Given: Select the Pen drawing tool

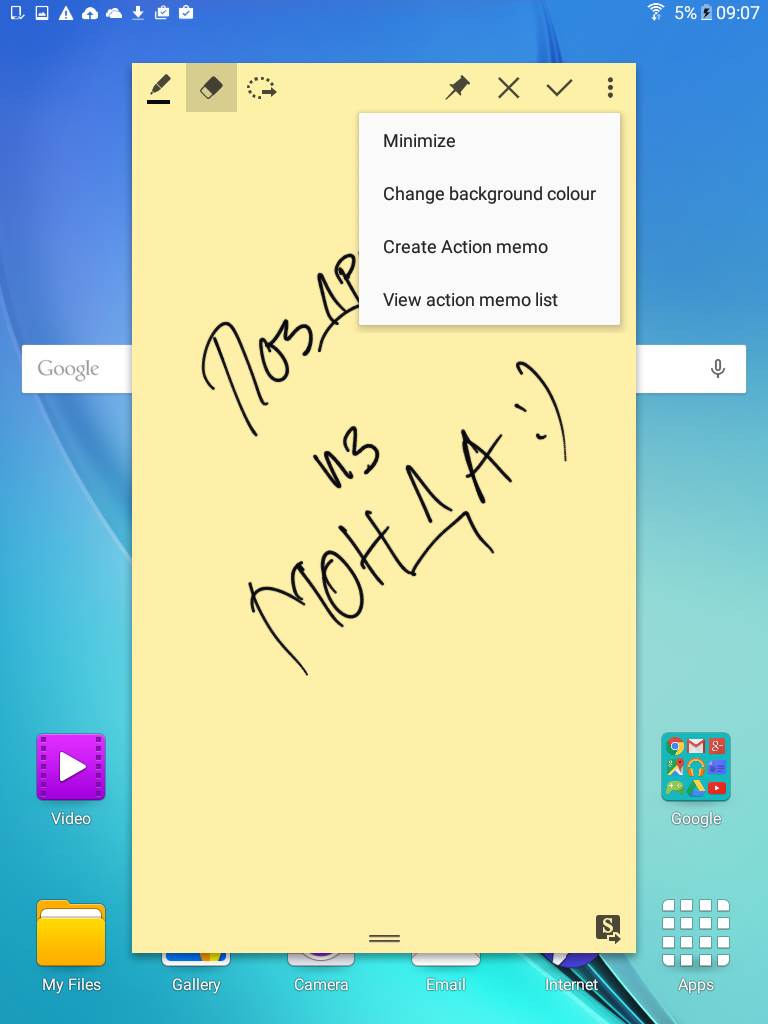Looking at the screenshot, I should [159, 88].
